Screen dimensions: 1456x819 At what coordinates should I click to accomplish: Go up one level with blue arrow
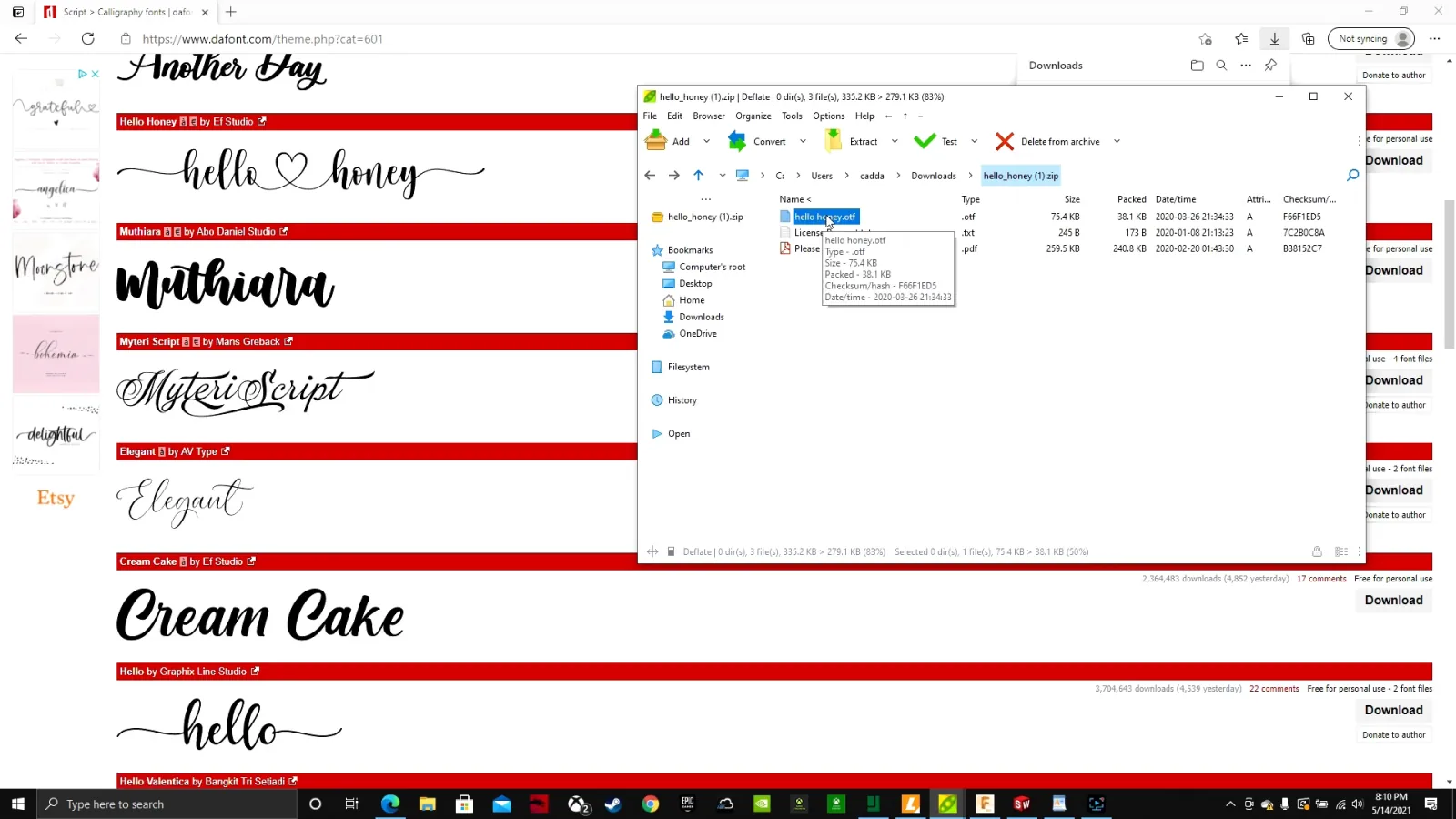(698, 176)
